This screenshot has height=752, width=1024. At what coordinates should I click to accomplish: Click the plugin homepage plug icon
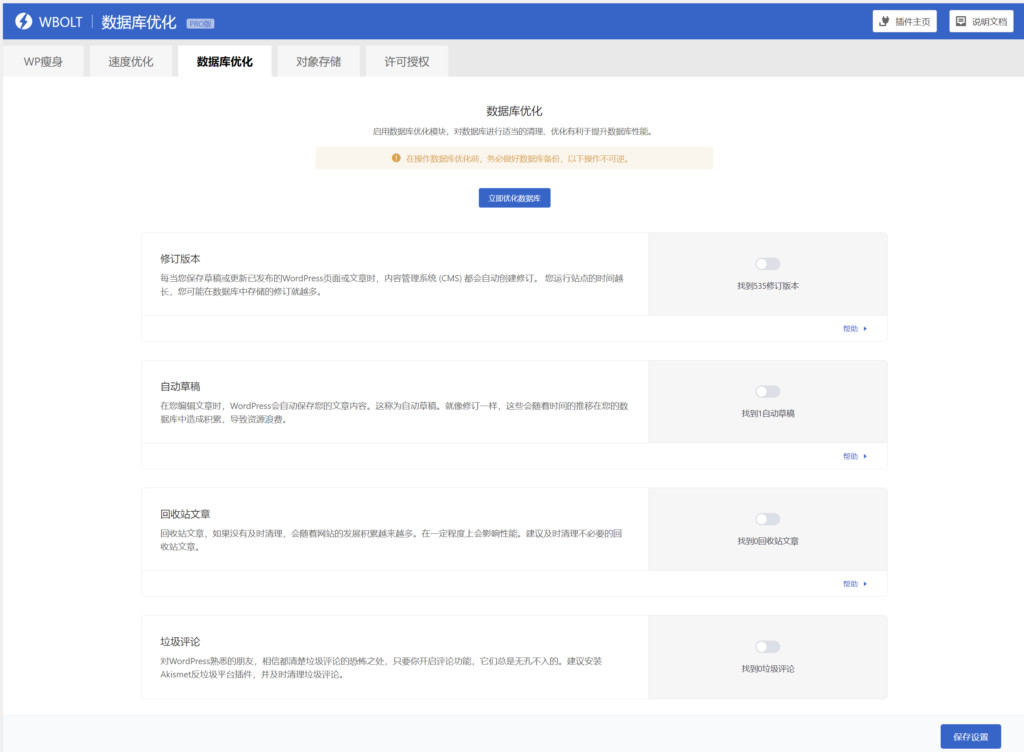(x=884, y=21)
